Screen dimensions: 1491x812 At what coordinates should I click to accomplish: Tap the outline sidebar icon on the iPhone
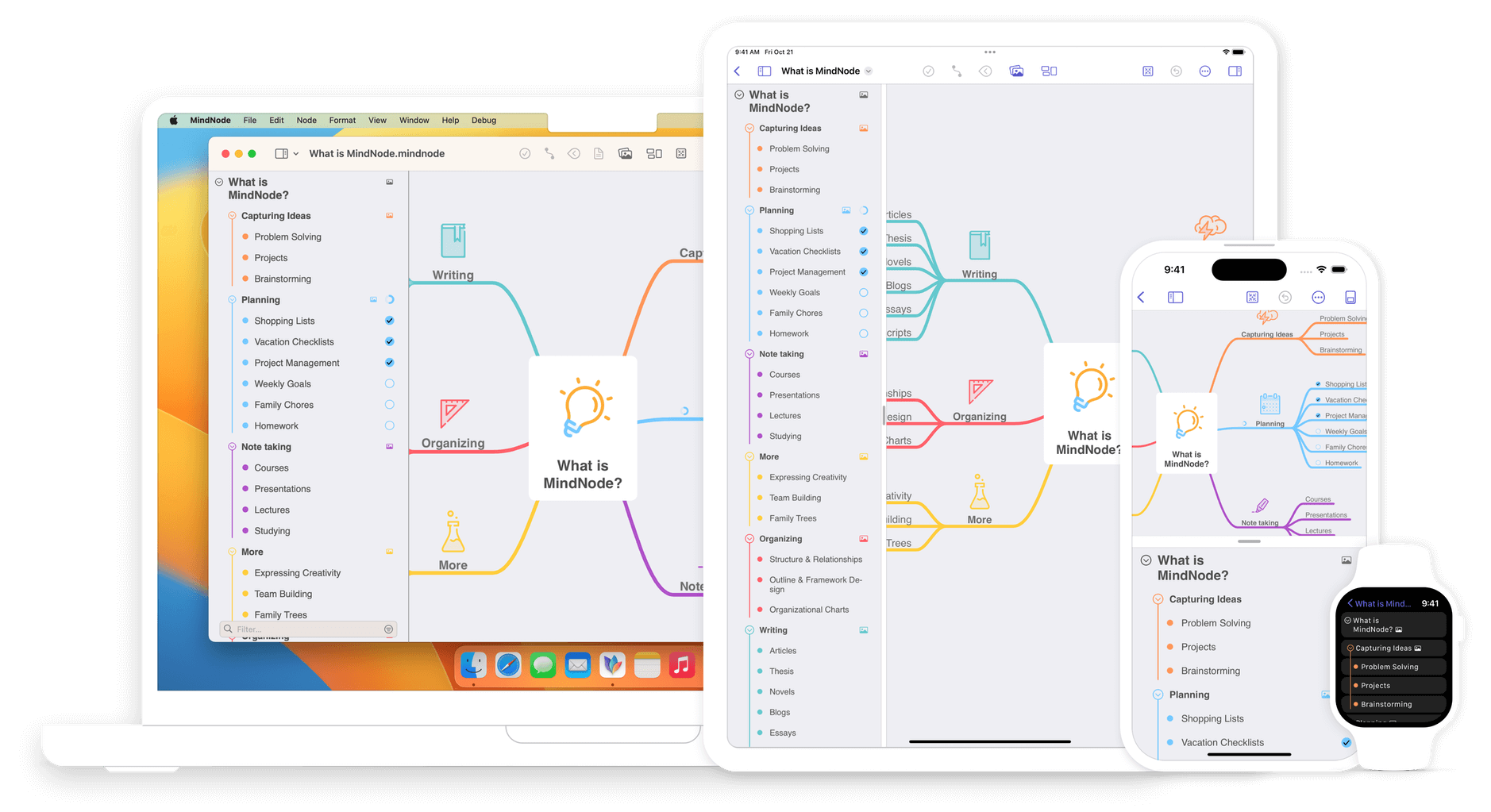[x=1176, y=297]
